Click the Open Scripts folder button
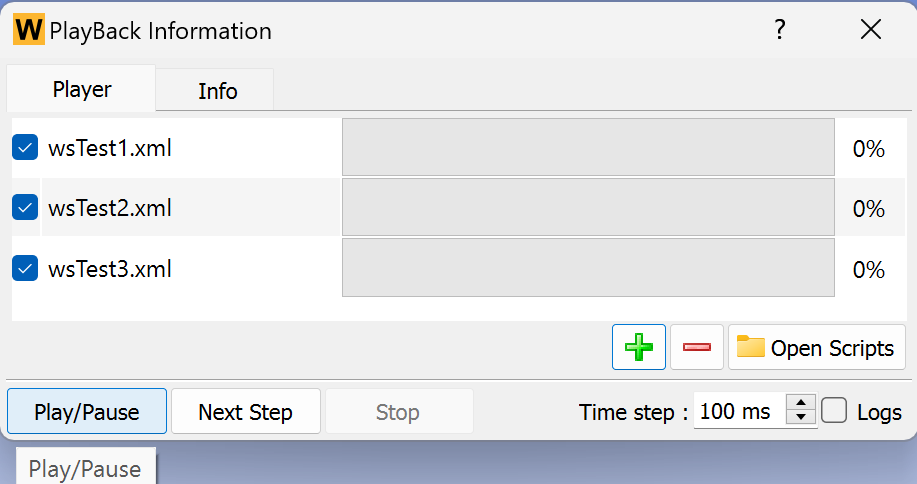This screenshot has height=484, width=917. 816,347
